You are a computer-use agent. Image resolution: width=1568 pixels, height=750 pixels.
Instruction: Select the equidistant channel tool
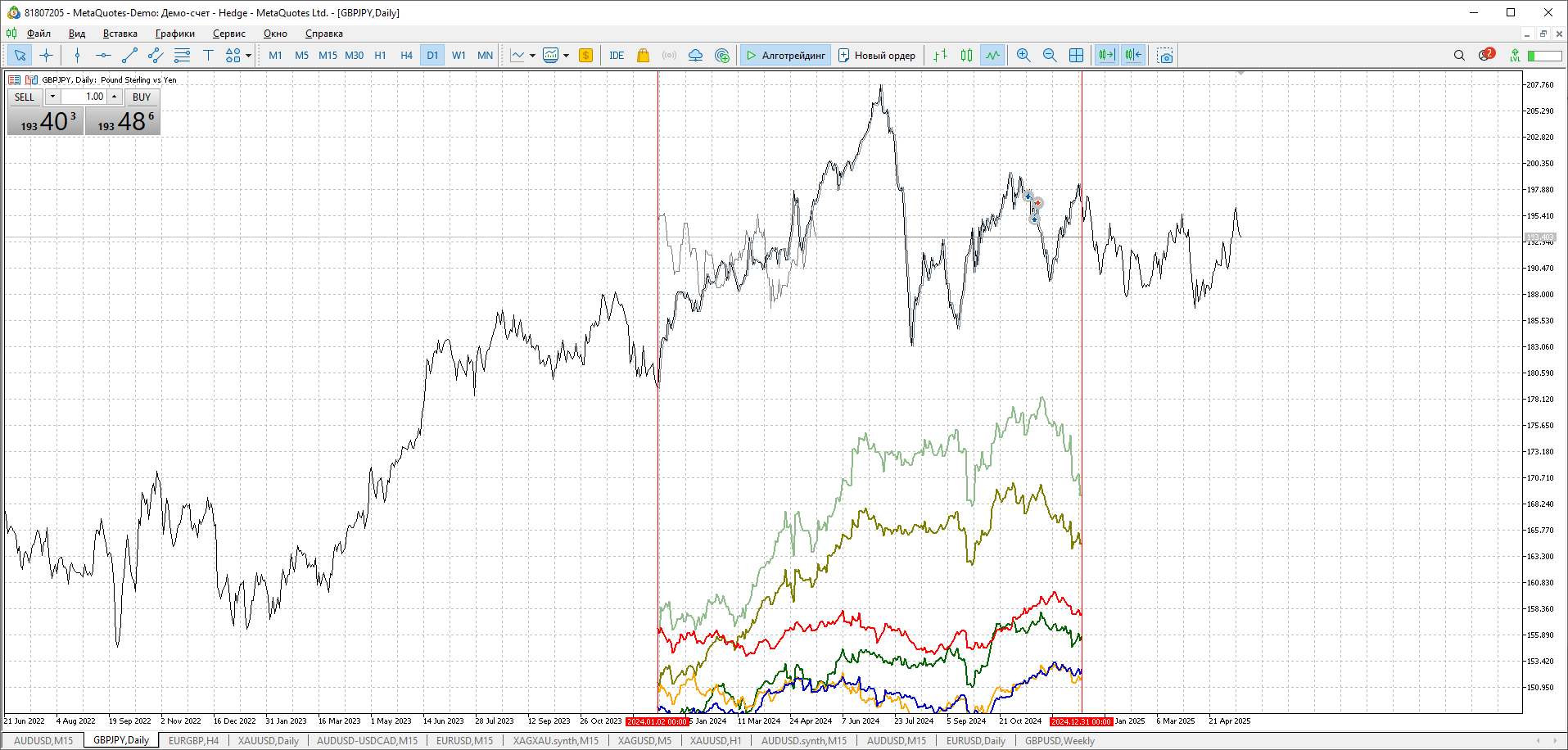coord(156,56)
